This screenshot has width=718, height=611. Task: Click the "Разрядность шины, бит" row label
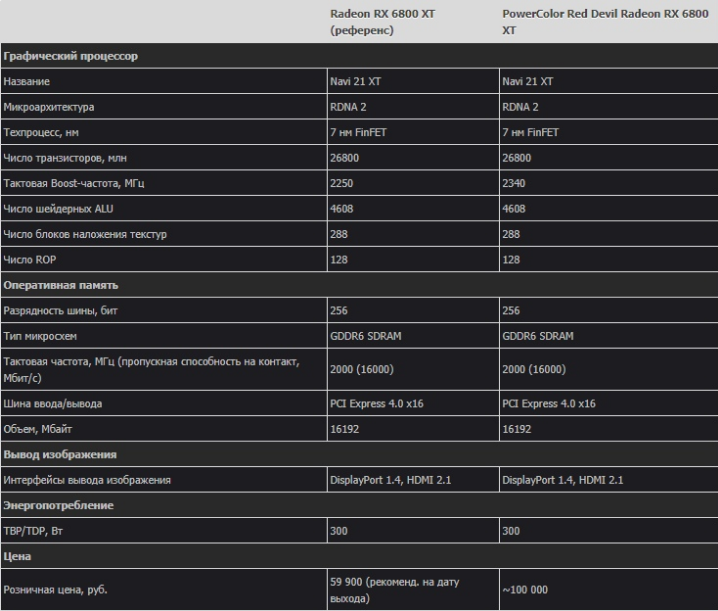click(60, 311)
